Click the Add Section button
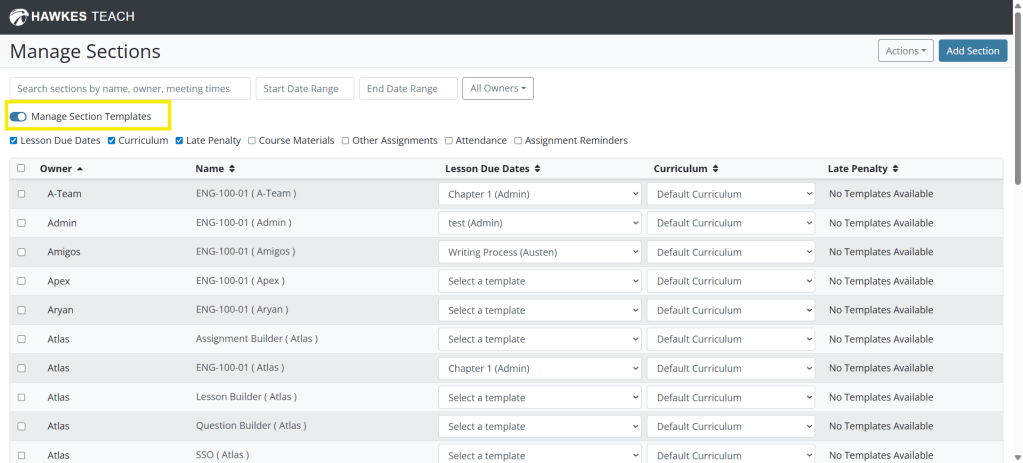This screenshot has height=463, width=1023. pyautogui.click(x=973, y=51)
